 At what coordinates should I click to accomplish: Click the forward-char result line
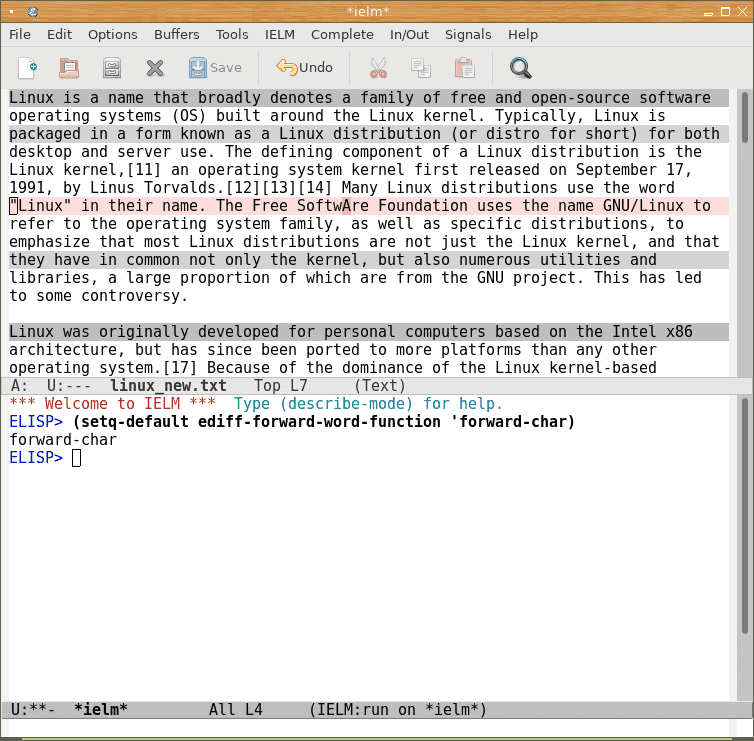tap(63, 440)
